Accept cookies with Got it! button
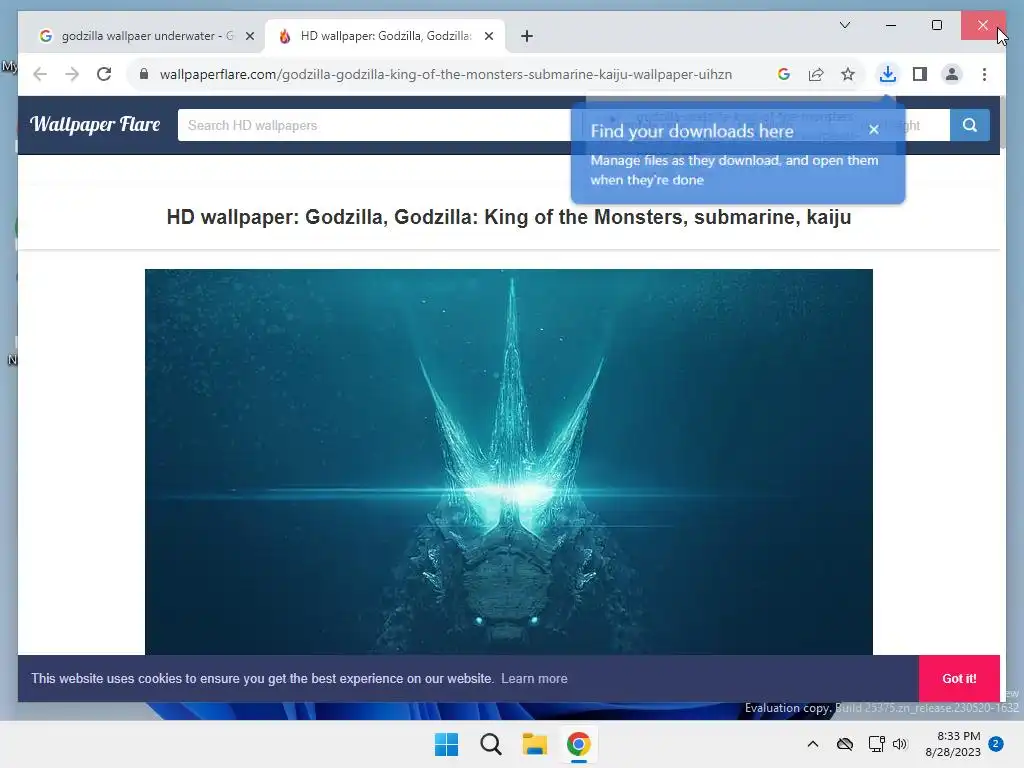Screen dimensions: 1024x768 pyautogui.click(x=959, y=679)
